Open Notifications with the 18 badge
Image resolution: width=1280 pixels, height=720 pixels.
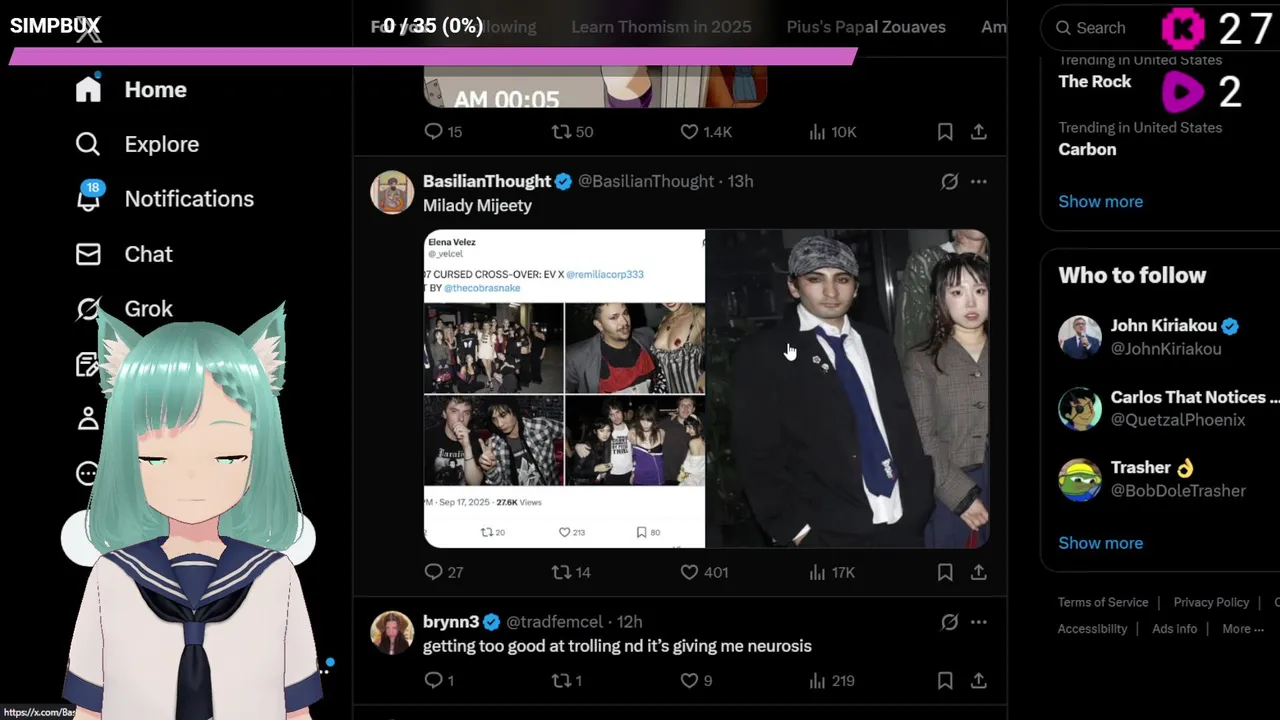[165, 199]
